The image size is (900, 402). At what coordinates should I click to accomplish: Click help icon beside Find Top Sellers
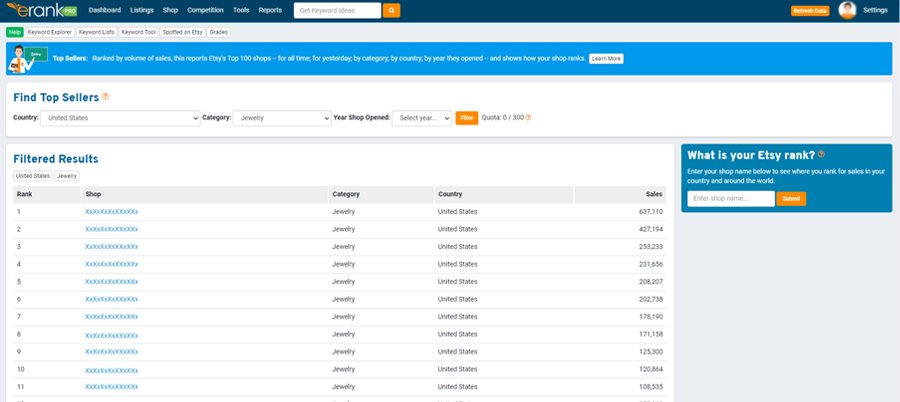pyautogui.click(x=106, y=96)
